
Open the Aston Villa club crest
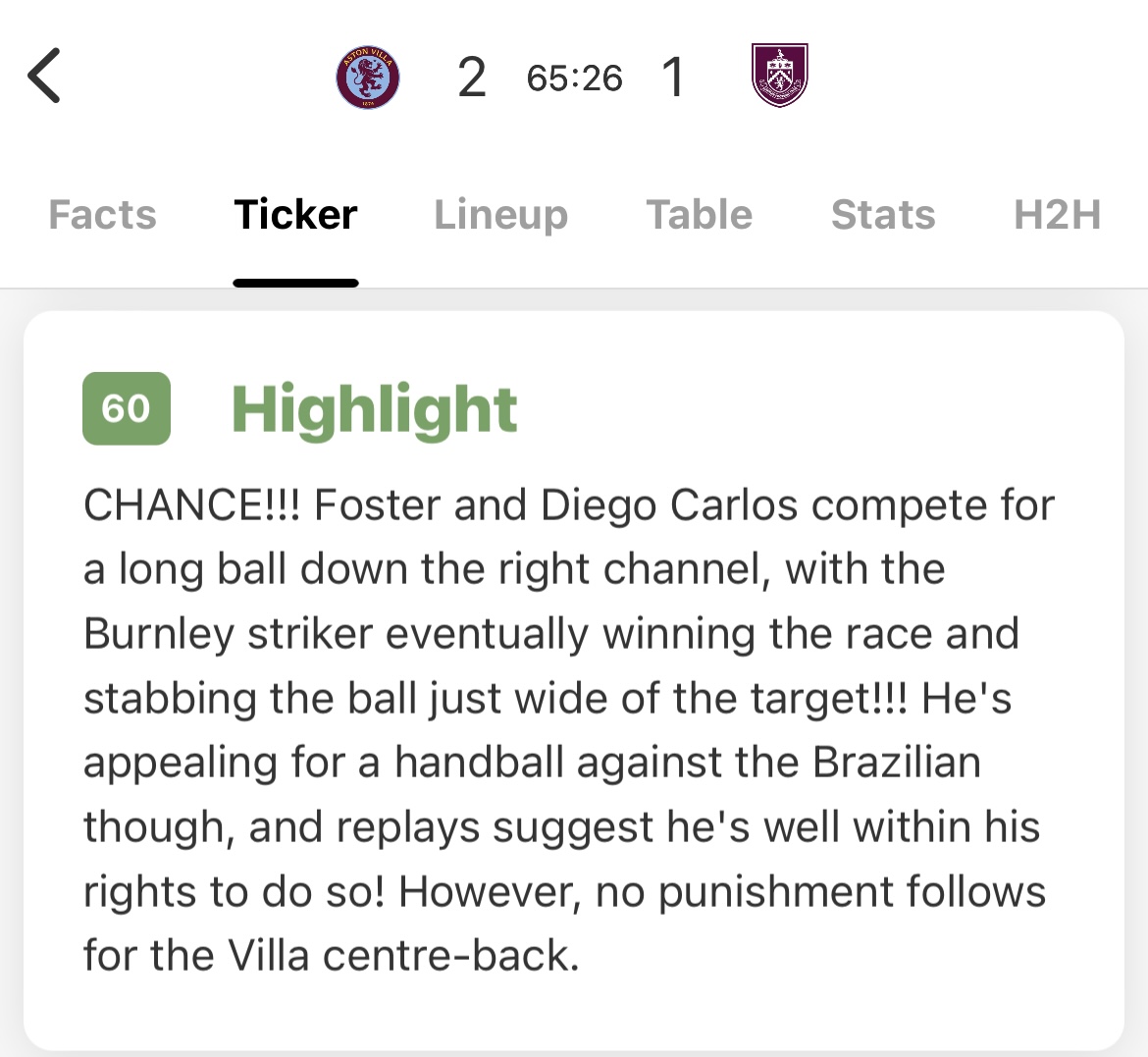click(368, 77)
